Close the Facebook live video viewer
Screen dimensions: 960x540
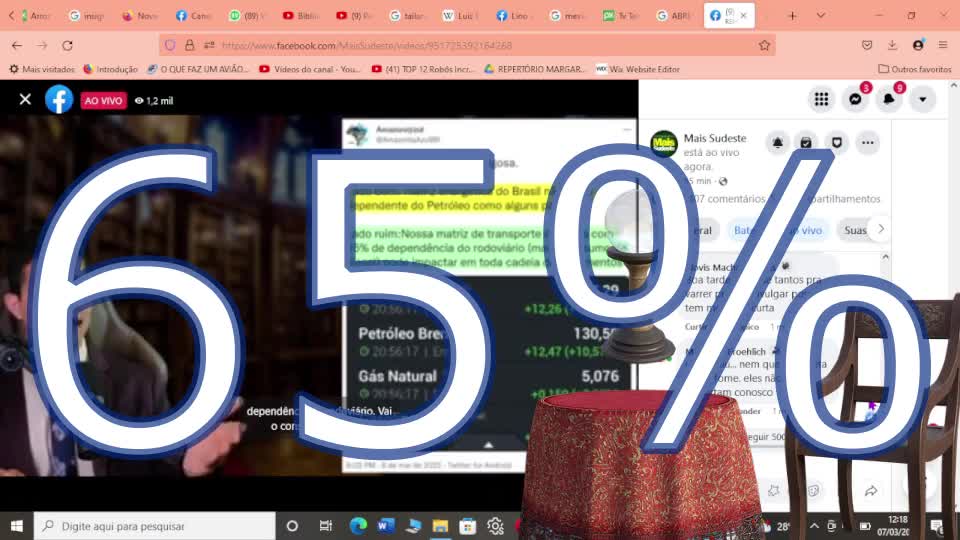click(25, 99)
